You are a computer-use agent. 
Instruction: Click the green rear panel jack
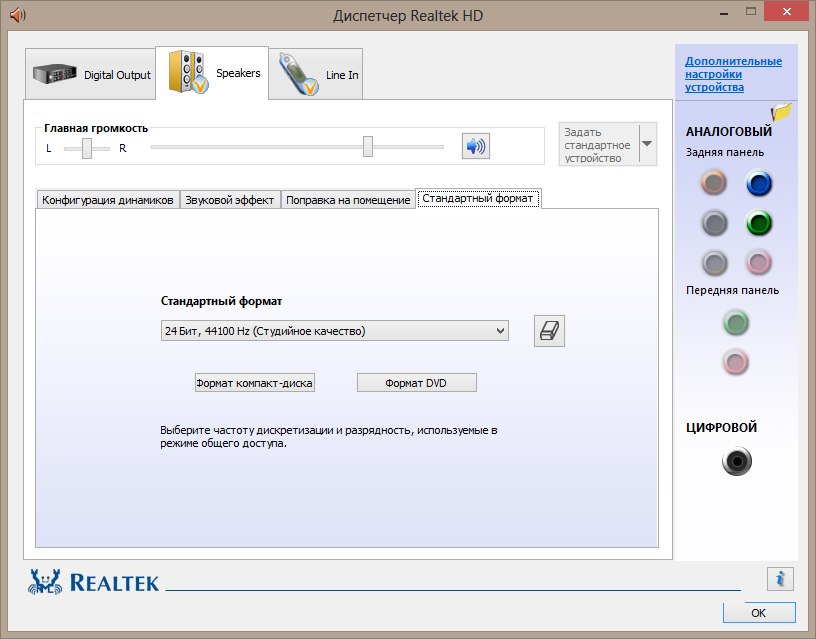coord(759,223)
